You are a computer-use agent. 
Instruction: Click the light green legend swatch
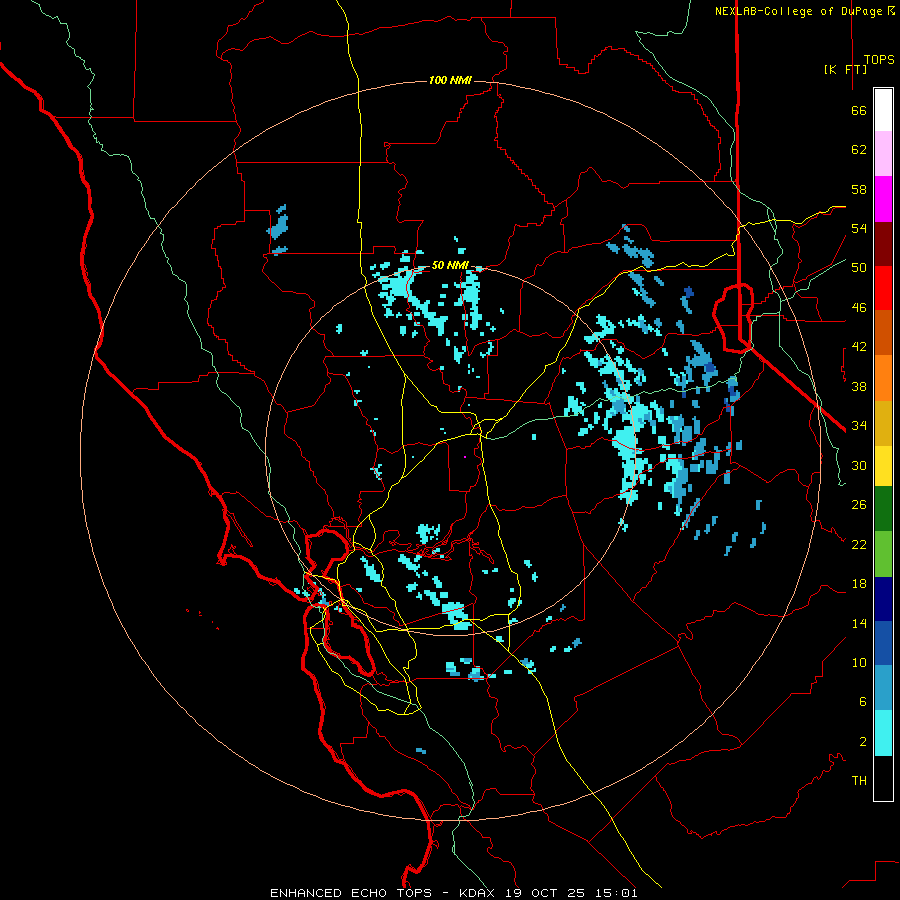tap(883, 554)
